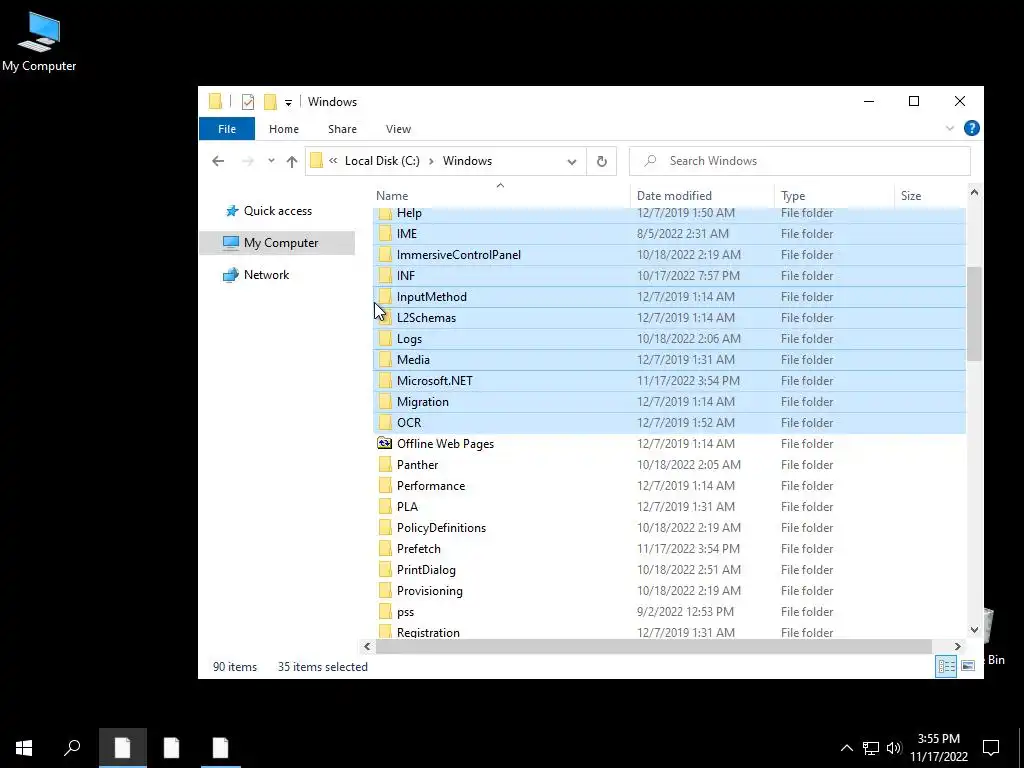Select My Computer in navigation pane
The image size is (1024, 768).
[x=281, y=243]
